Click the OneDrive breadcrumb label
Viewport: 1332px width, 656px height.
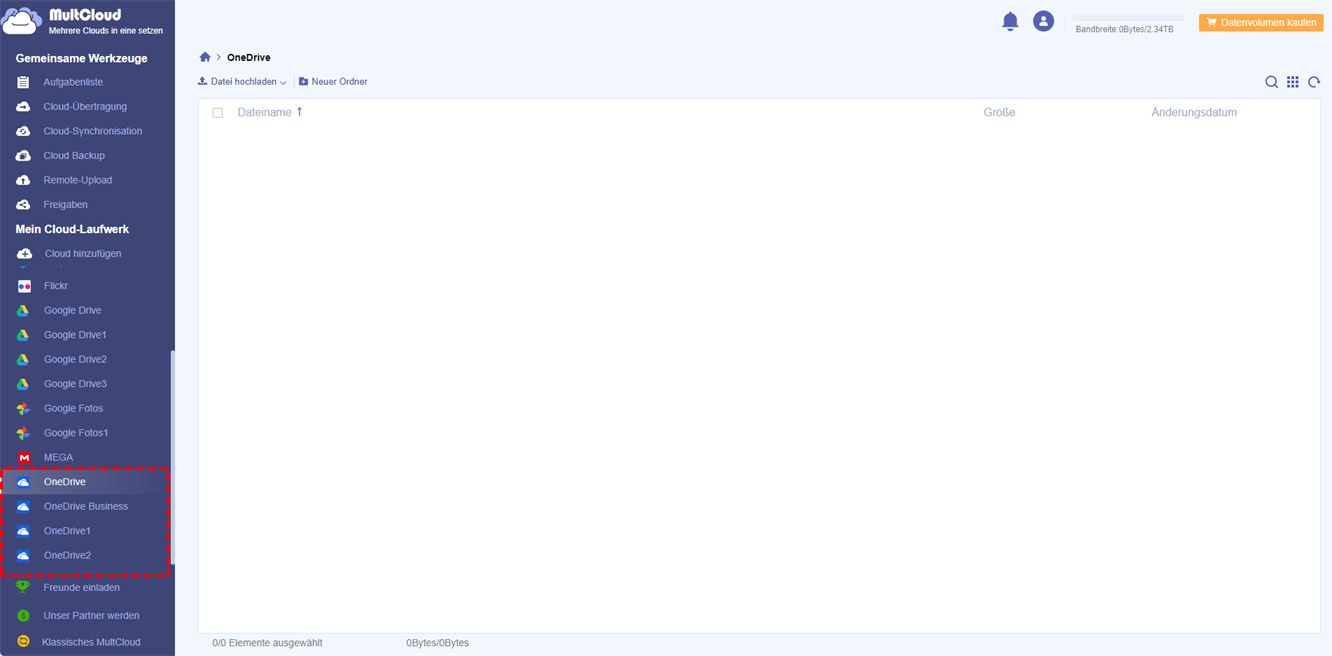click(x=249, y=57)
